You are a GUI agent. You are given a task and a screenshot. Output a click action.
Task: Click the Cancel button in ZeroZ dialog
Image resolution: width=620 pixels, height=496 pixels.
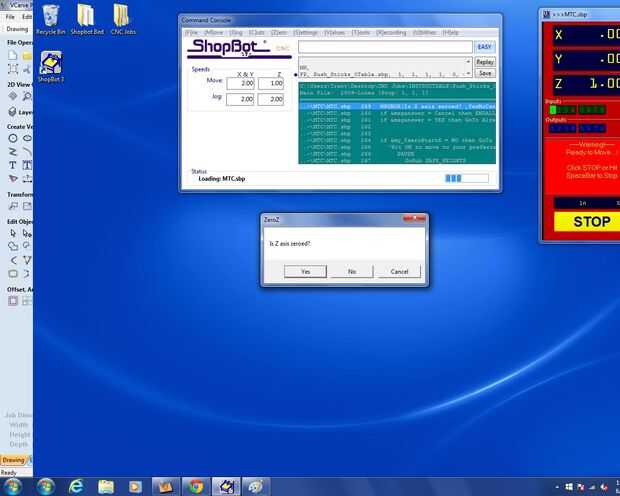pos(399,271)
